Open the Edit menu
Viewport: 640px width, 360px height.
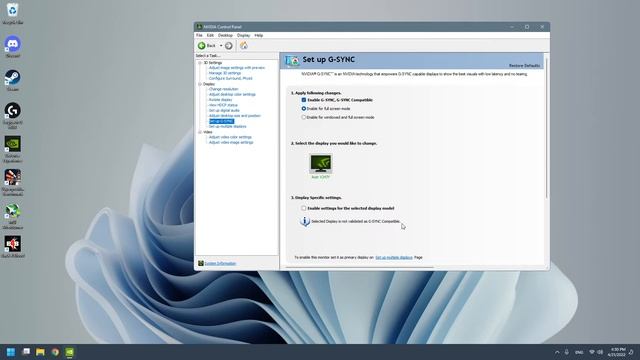click(210, 36)
